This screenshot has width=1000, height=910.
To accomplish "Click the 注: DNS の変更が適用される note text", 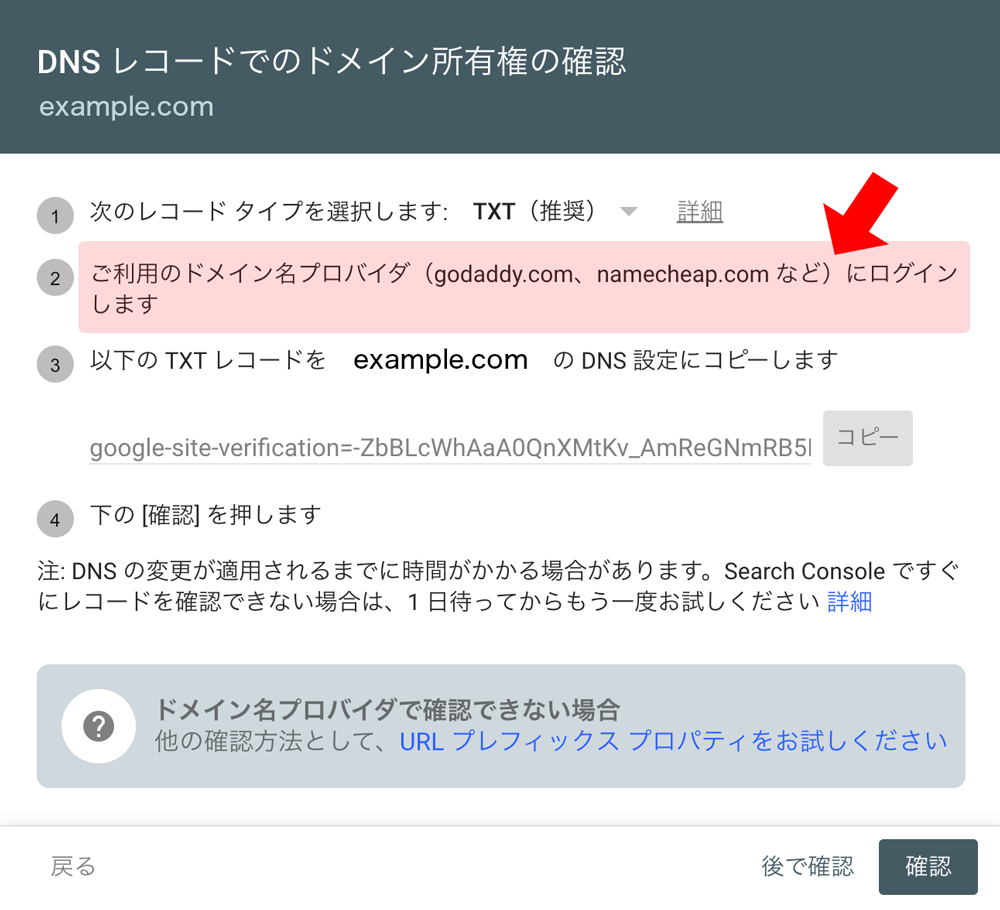I will 498,586.
